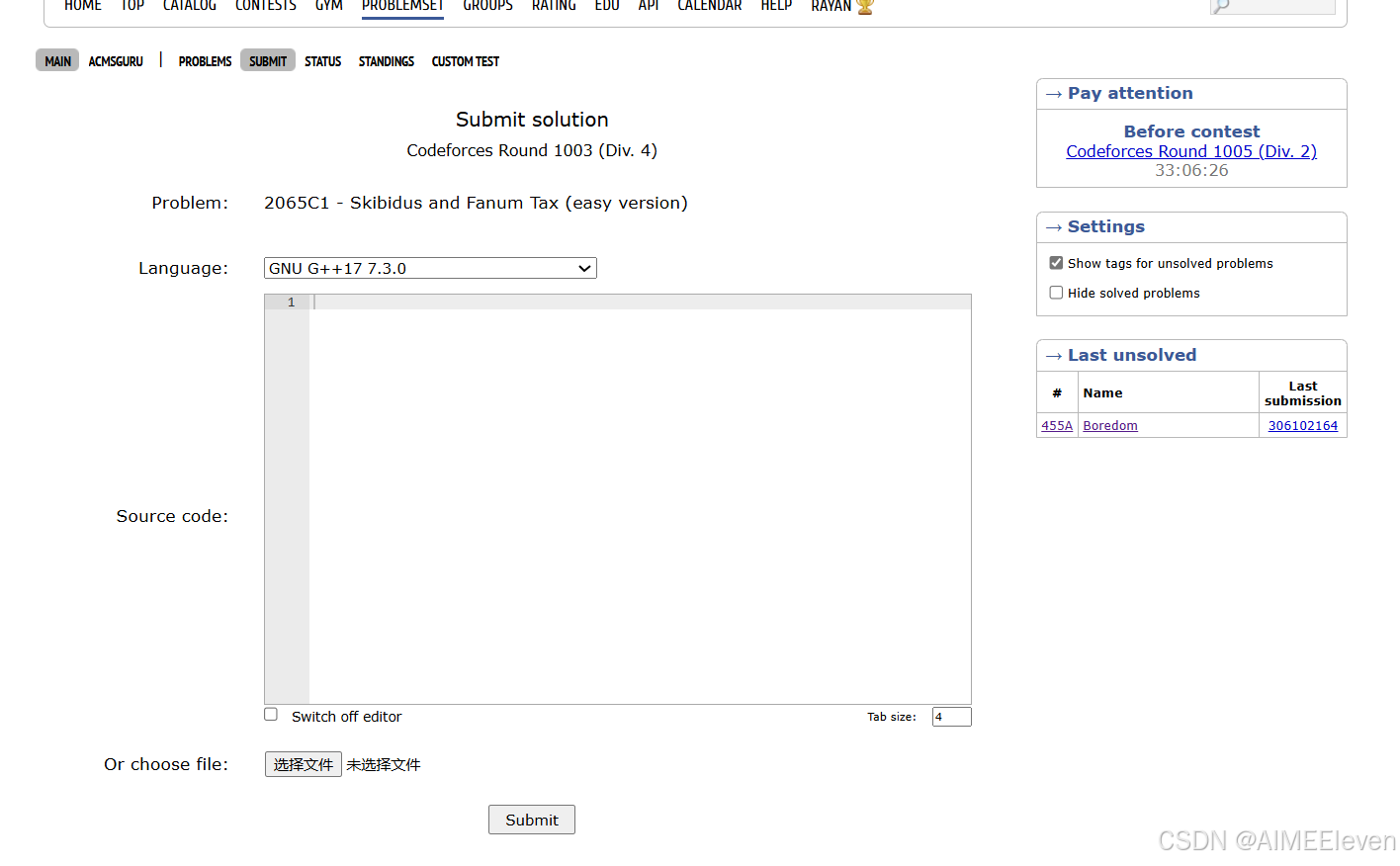Click the Before contest label

pyautogui.click(x=1191, y=131)
